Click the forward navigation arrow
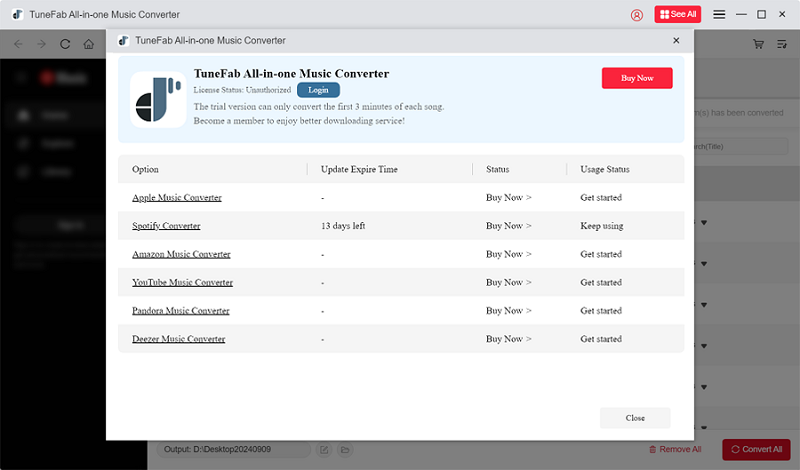The width and height of the screenshot is (800, 470). coord(41,44)
